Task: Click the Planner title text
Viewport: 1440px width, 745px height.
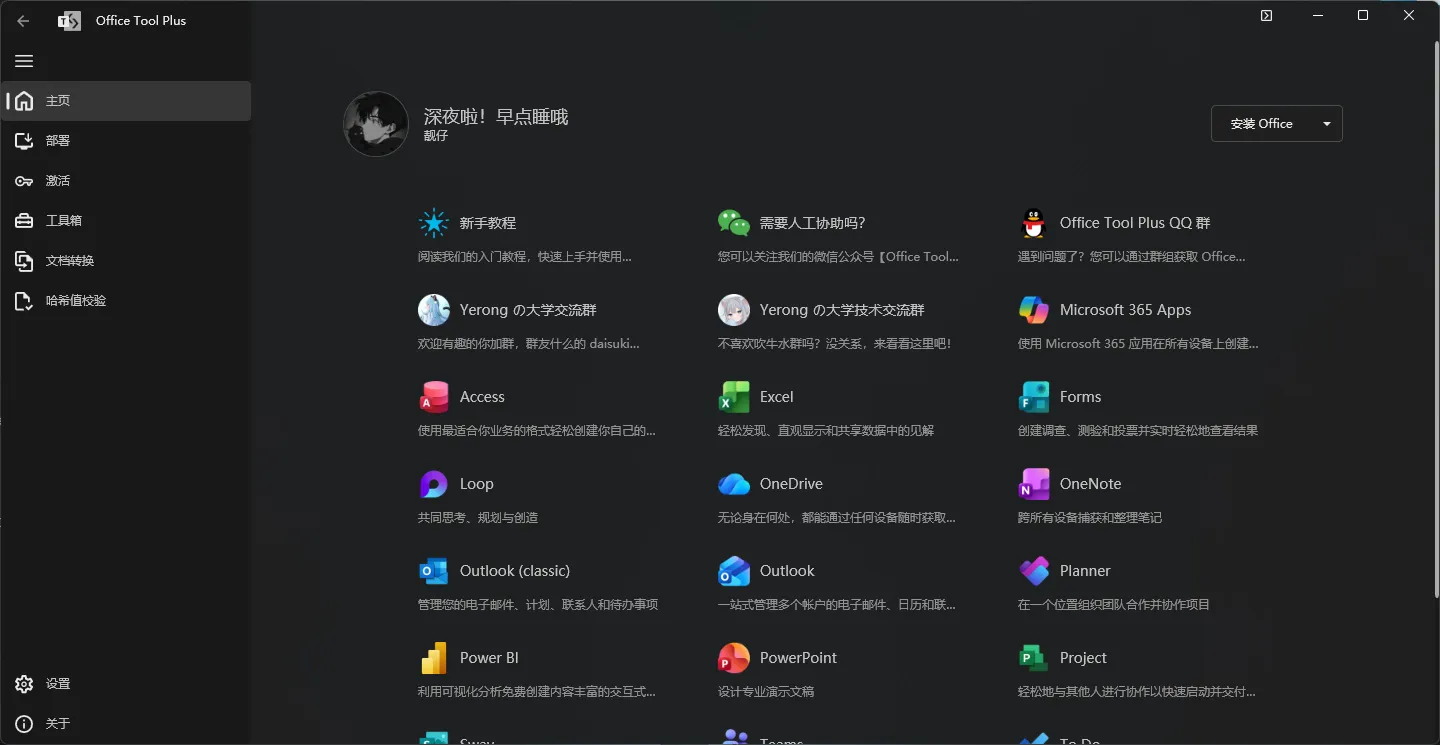Action: tap(1085, 571)
